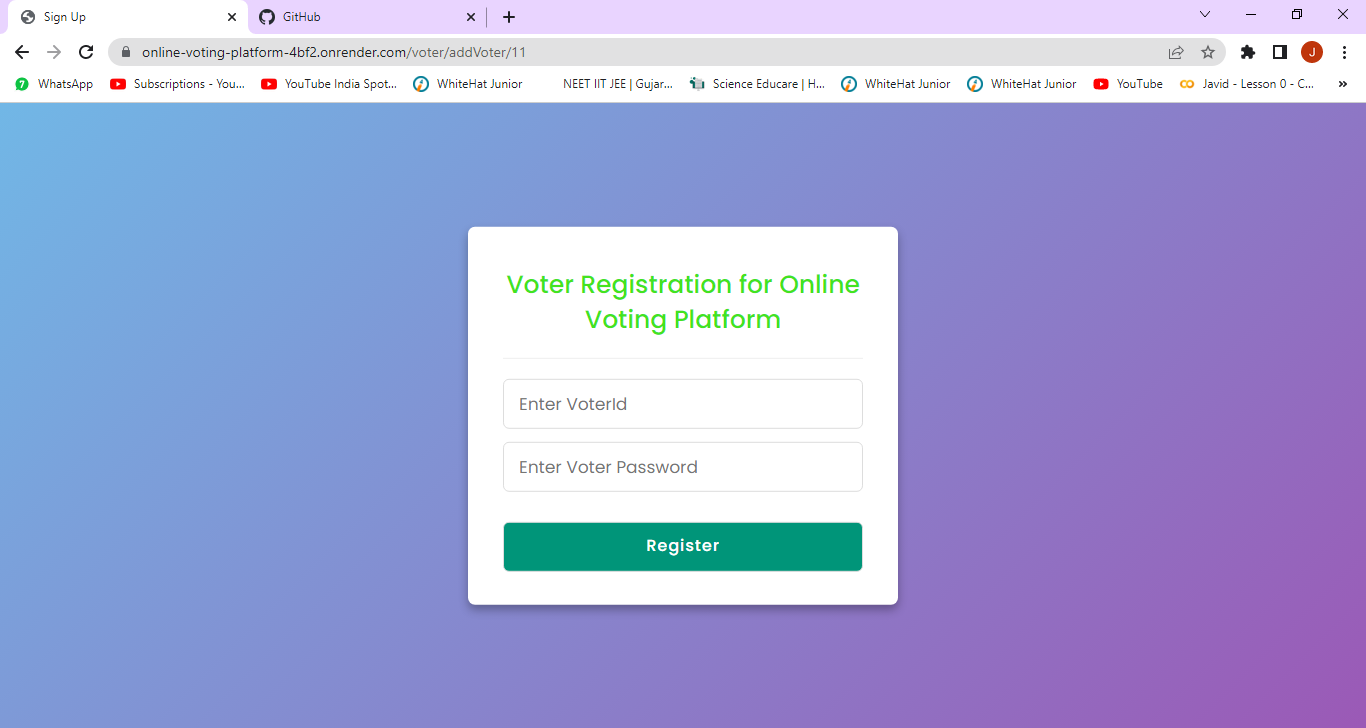Click the browser back arrow
The height and width of the screenshot is (728, 1366).
(22, 52)
